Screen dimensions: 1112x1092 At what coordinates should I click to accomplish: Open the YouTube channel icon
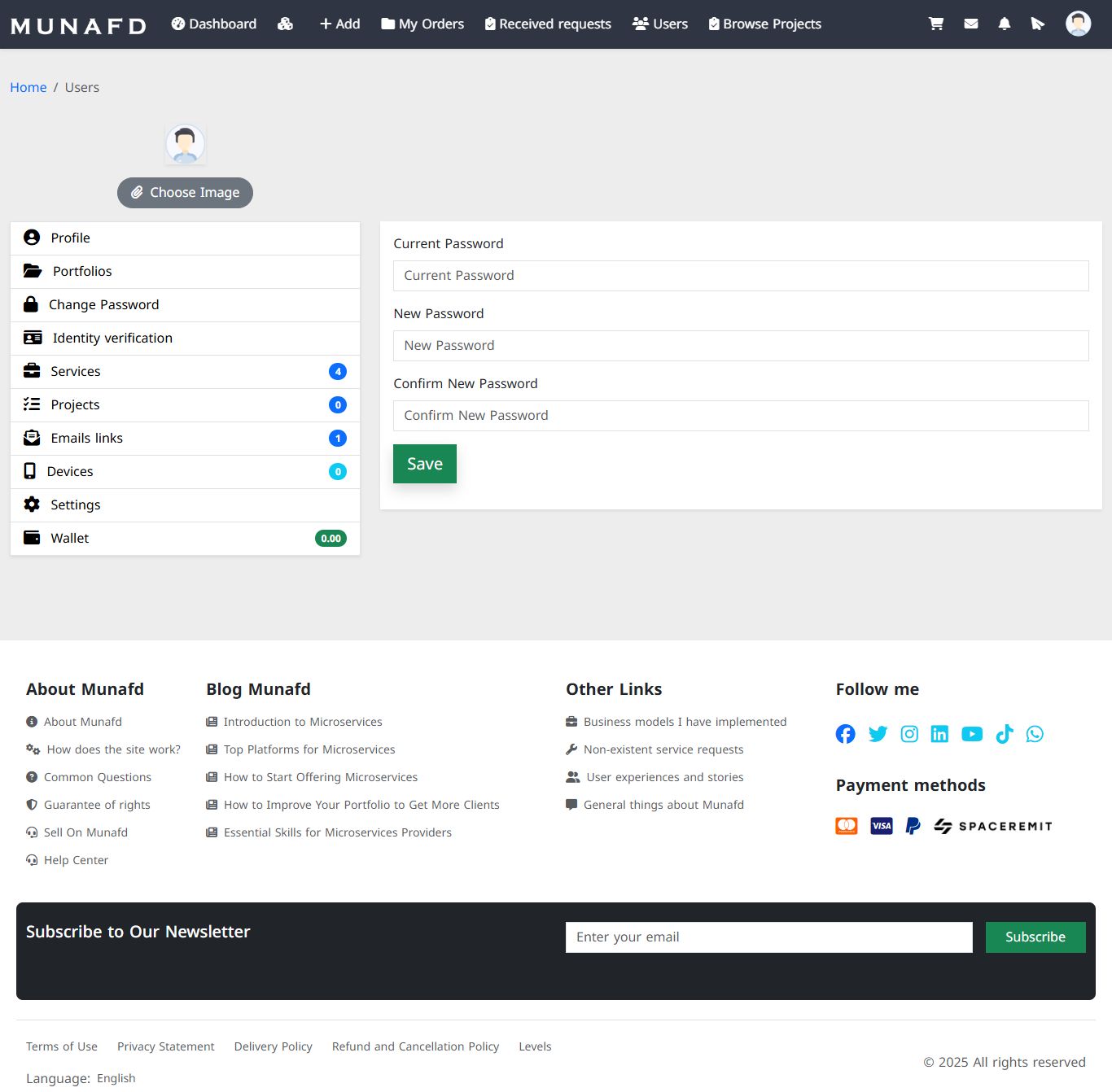click(972, 734)
